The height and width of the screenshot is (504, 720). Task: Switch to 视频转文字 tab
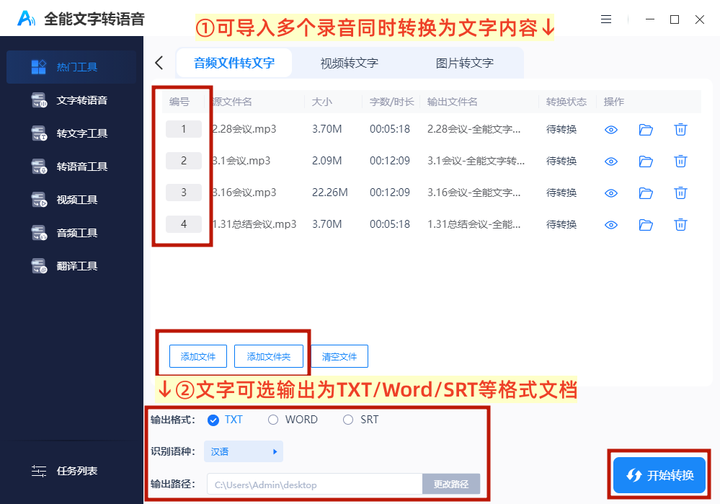pyautogui.click(x=349, y=63)
